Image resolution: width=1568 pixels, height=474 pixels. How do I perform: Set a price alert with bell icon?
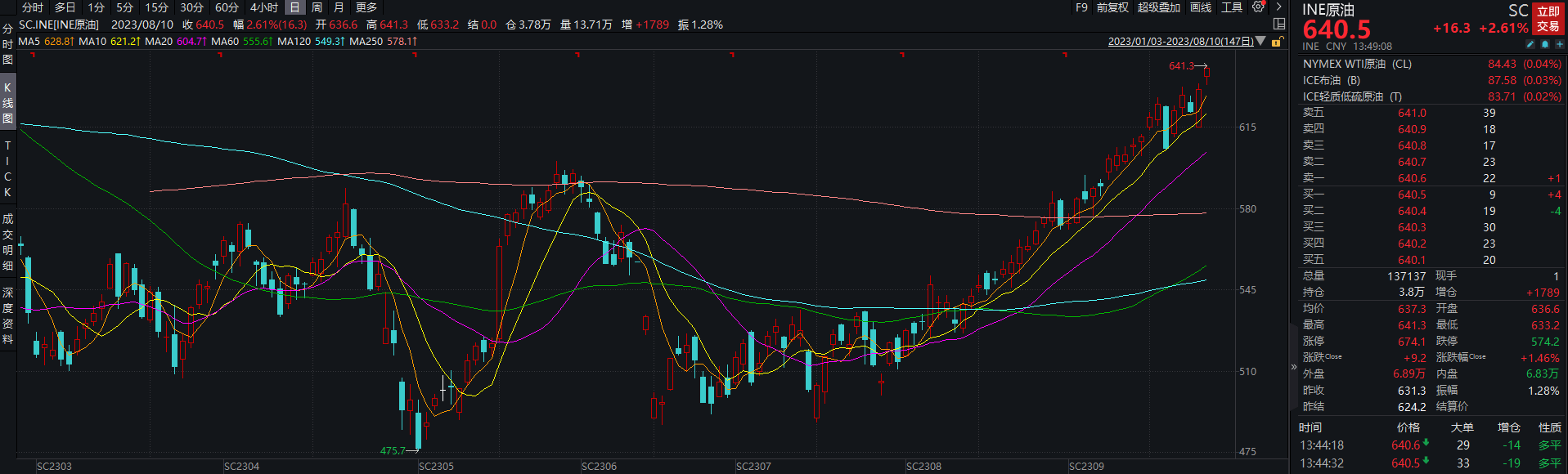pyautogui.click(x=1547, y=44)
